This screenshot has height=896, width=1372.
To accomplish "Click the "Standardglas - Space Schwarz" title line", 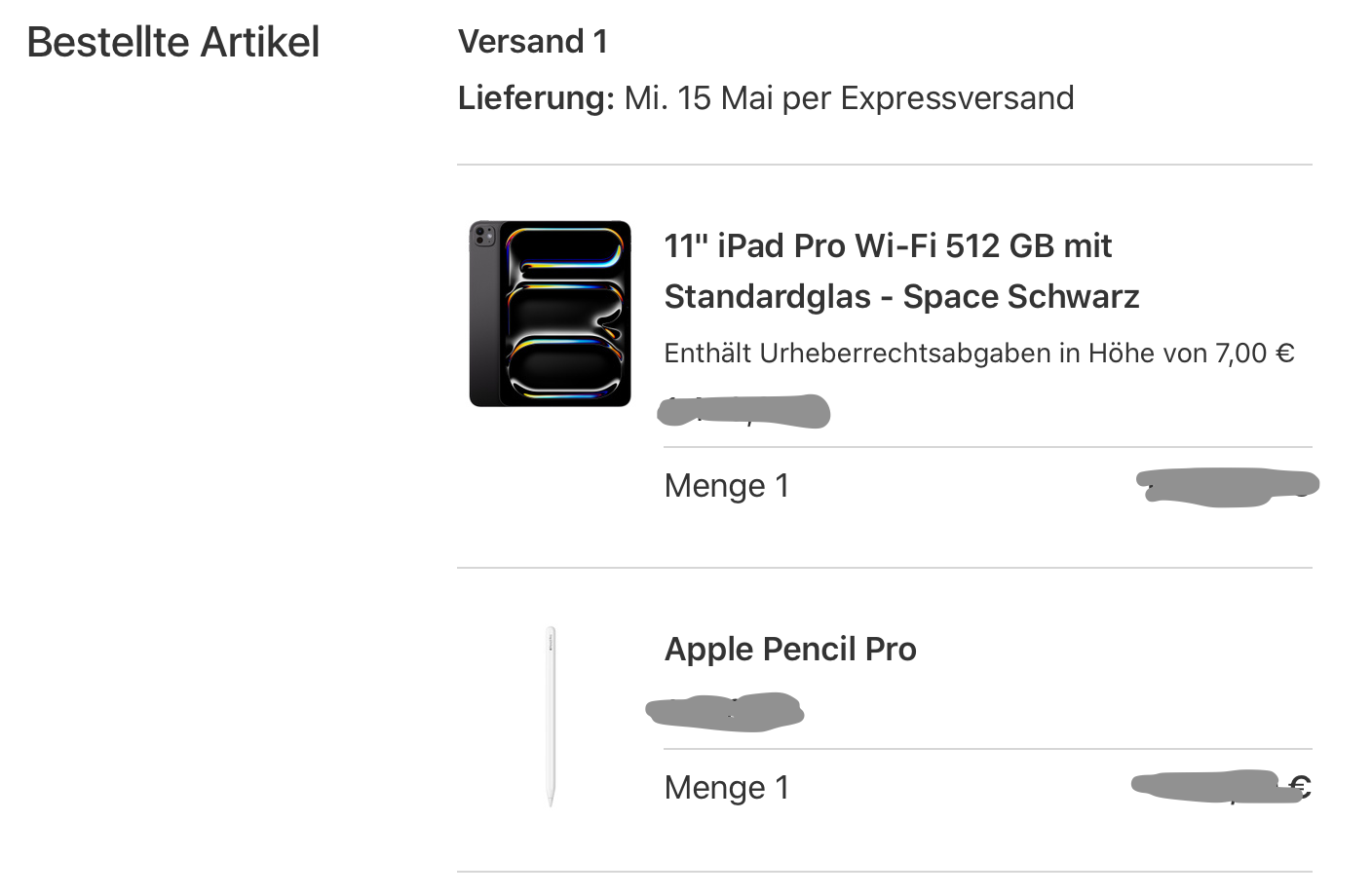I will click(901, 297).
